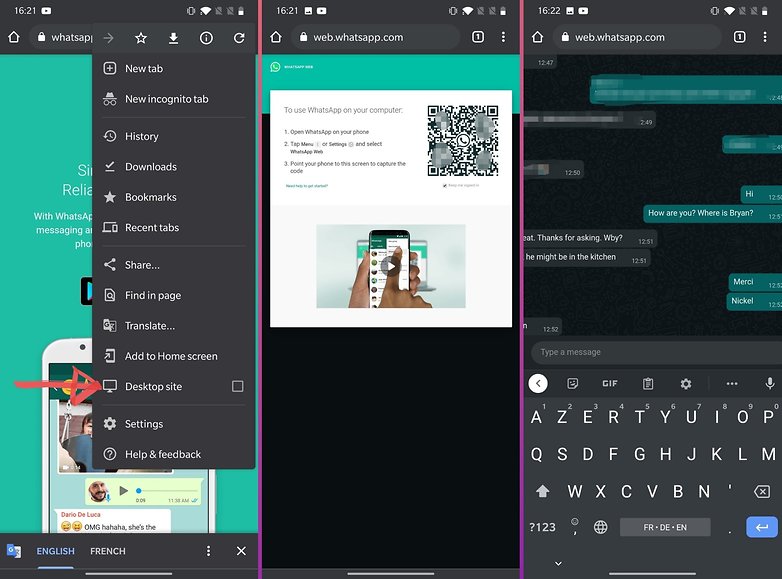Tap the blue enter key
This screenshot has height=579, width=782.
click(762, 527)
